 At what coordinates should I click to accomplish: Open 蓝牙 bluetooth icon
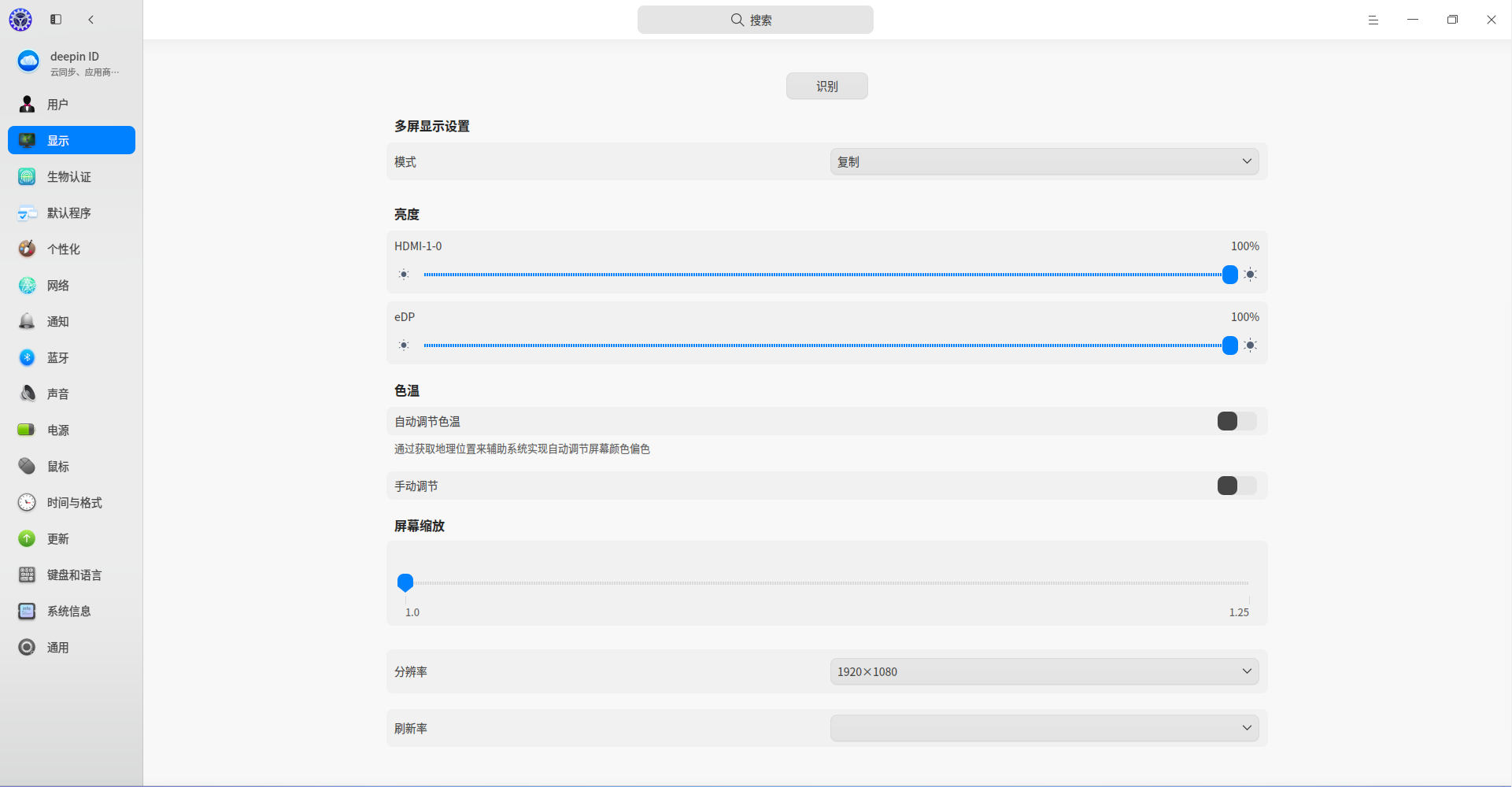(28, 357)
